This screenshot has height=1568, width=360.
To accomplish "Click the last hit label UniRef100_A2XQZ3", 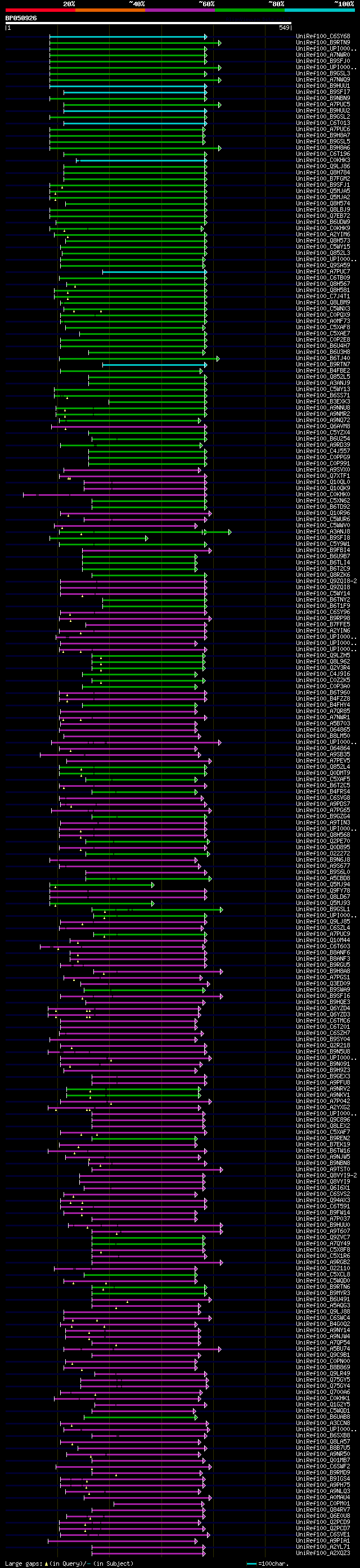I will [x=323, y=1553].
